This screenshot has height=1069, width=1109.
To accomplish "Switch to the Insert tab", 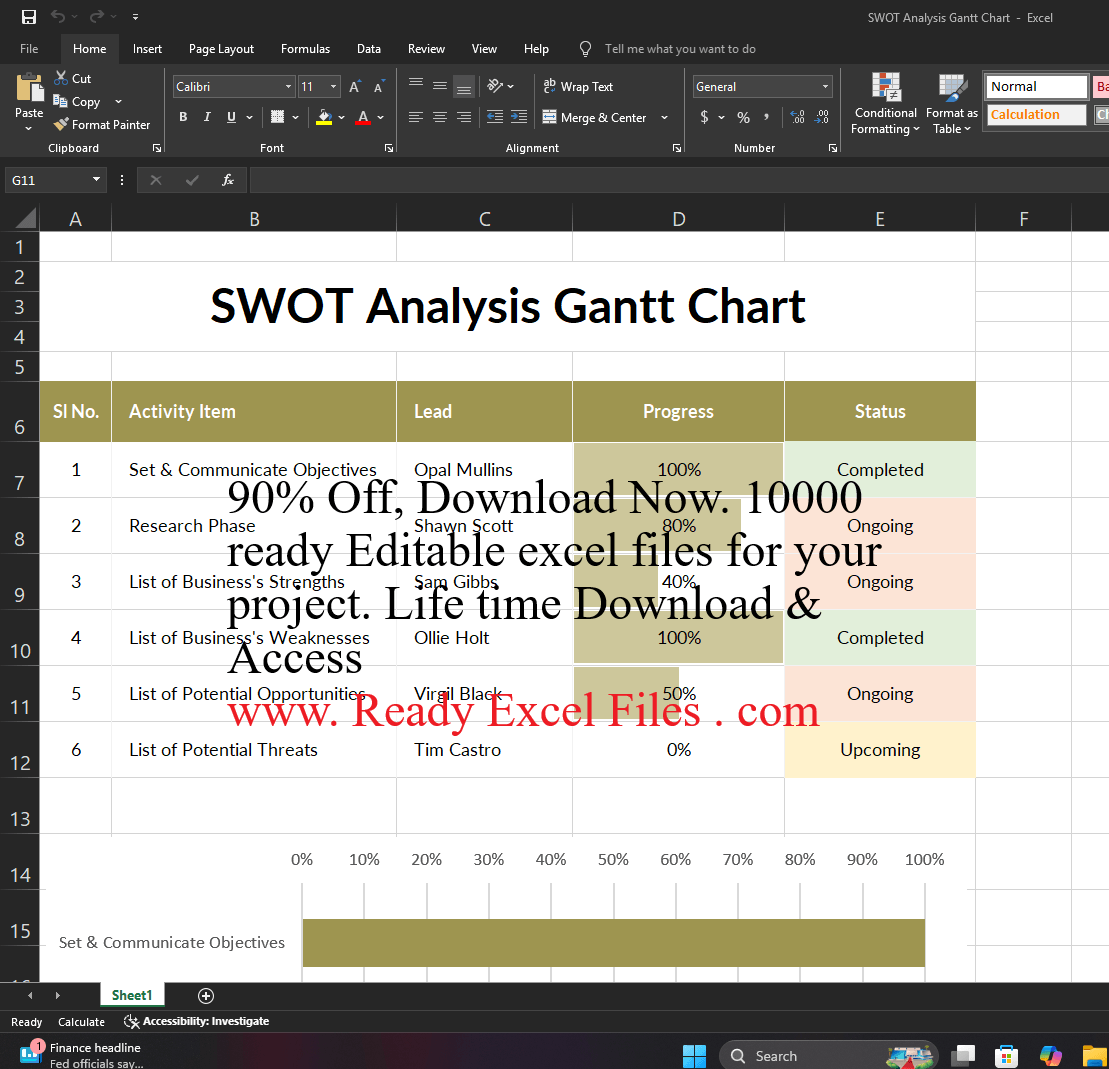I will [147, 49].
